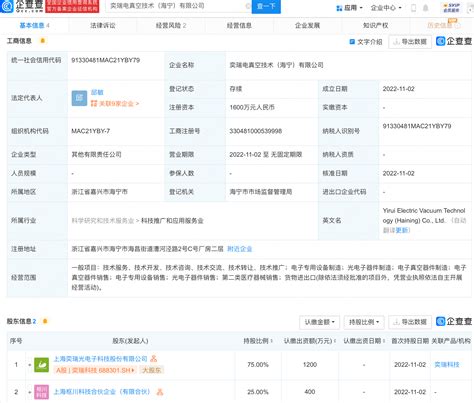Switch to the 法律诉讼 tab
The width and height of the screenshot is (474, 403).
click(103, 25)
